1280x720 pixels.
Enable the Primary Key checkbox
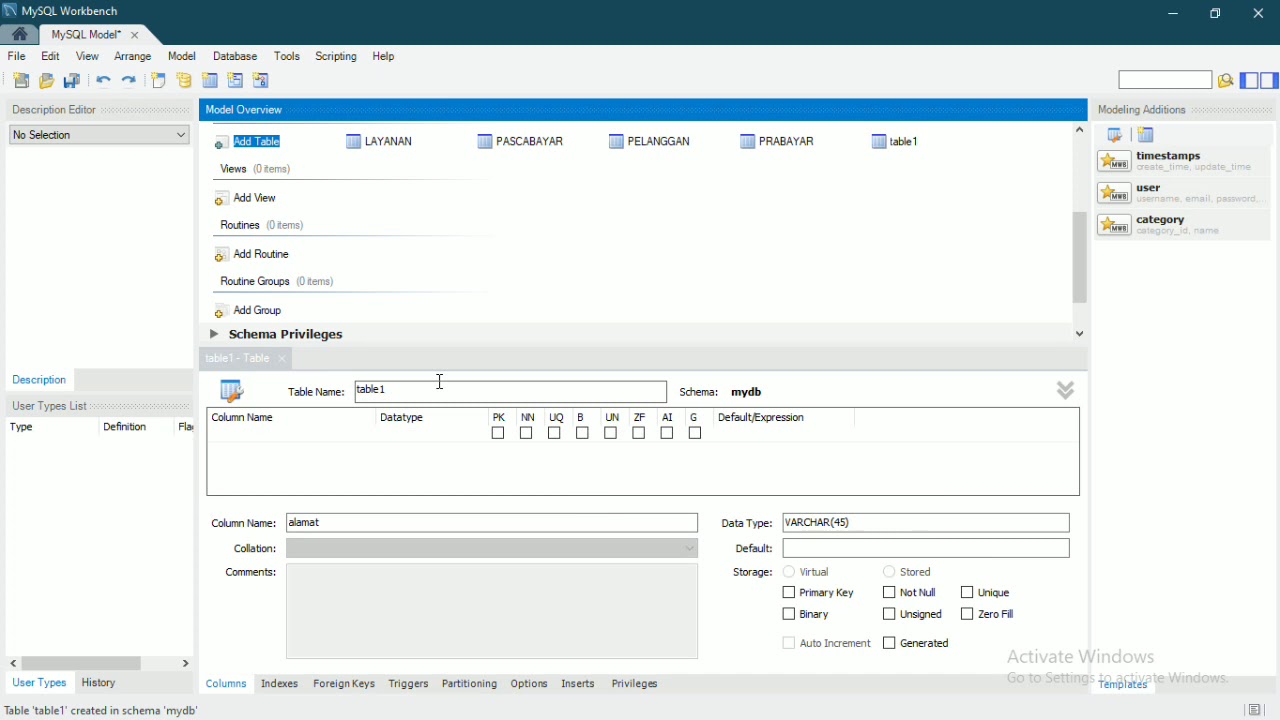pyautogui.click(x=789, y=593)
